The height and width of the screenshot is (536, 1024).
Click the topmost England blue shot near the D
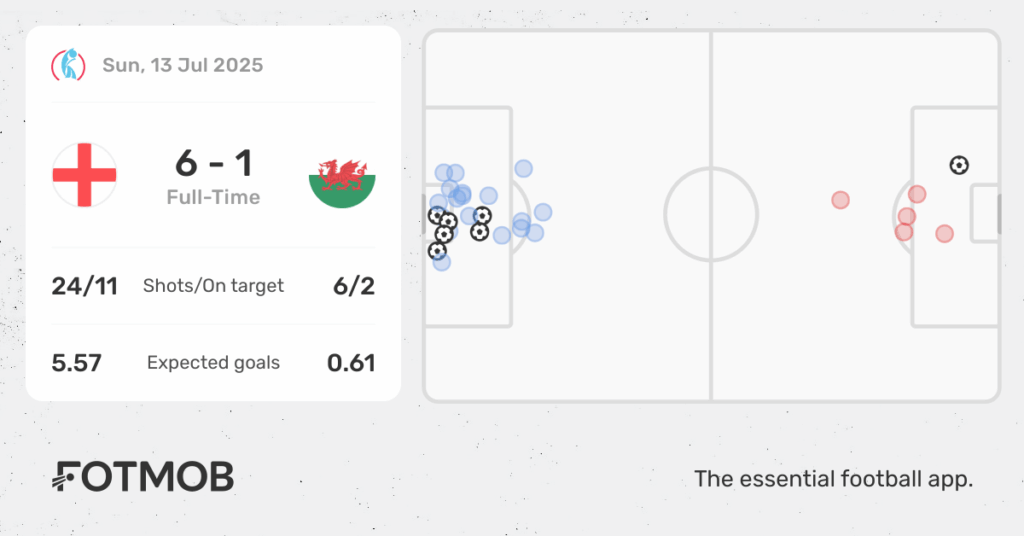[x=523, y=168]
